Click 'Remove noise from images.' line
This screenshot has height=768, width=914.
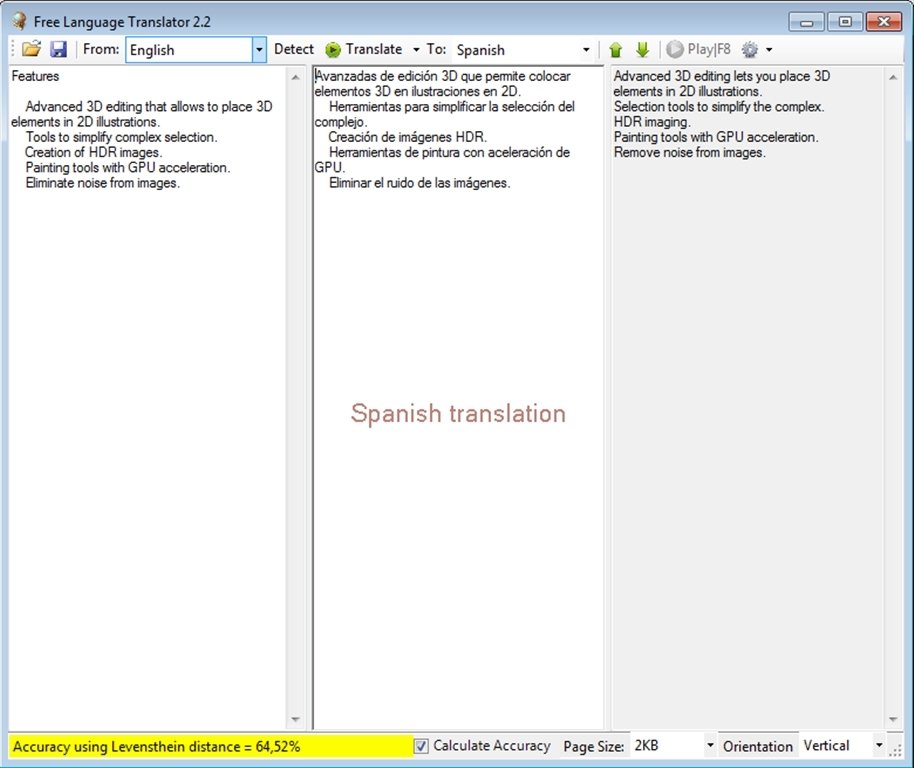(x=690, y=153)
